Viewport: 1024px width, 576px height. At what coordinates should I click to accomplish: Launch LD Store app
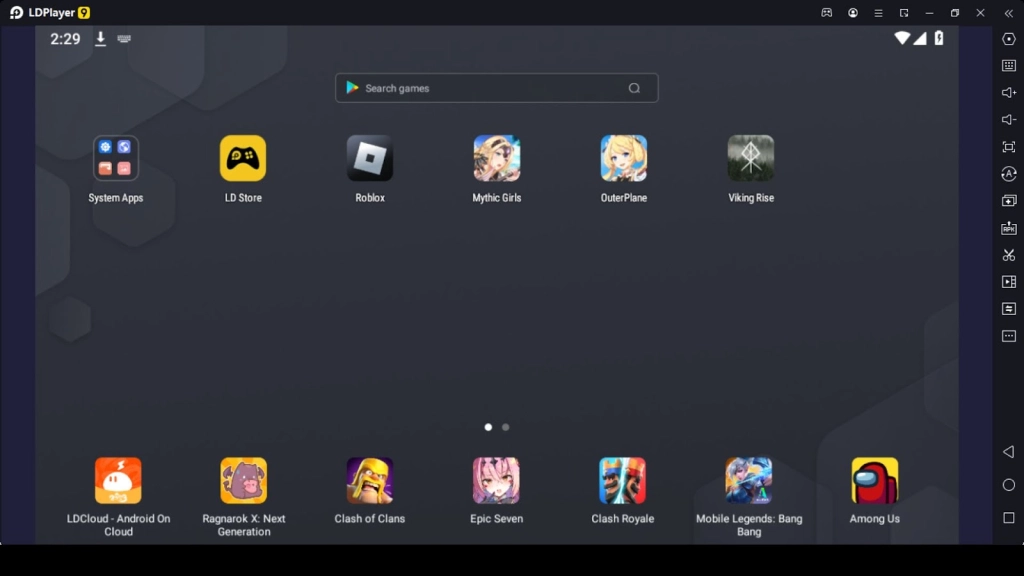(243, 158)
